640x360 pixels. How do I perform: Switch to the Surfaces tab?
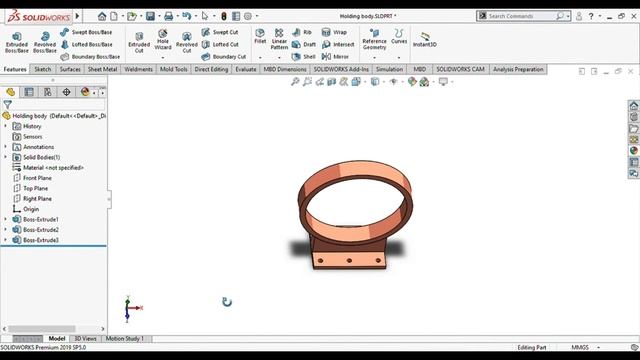tap(70, 69)
